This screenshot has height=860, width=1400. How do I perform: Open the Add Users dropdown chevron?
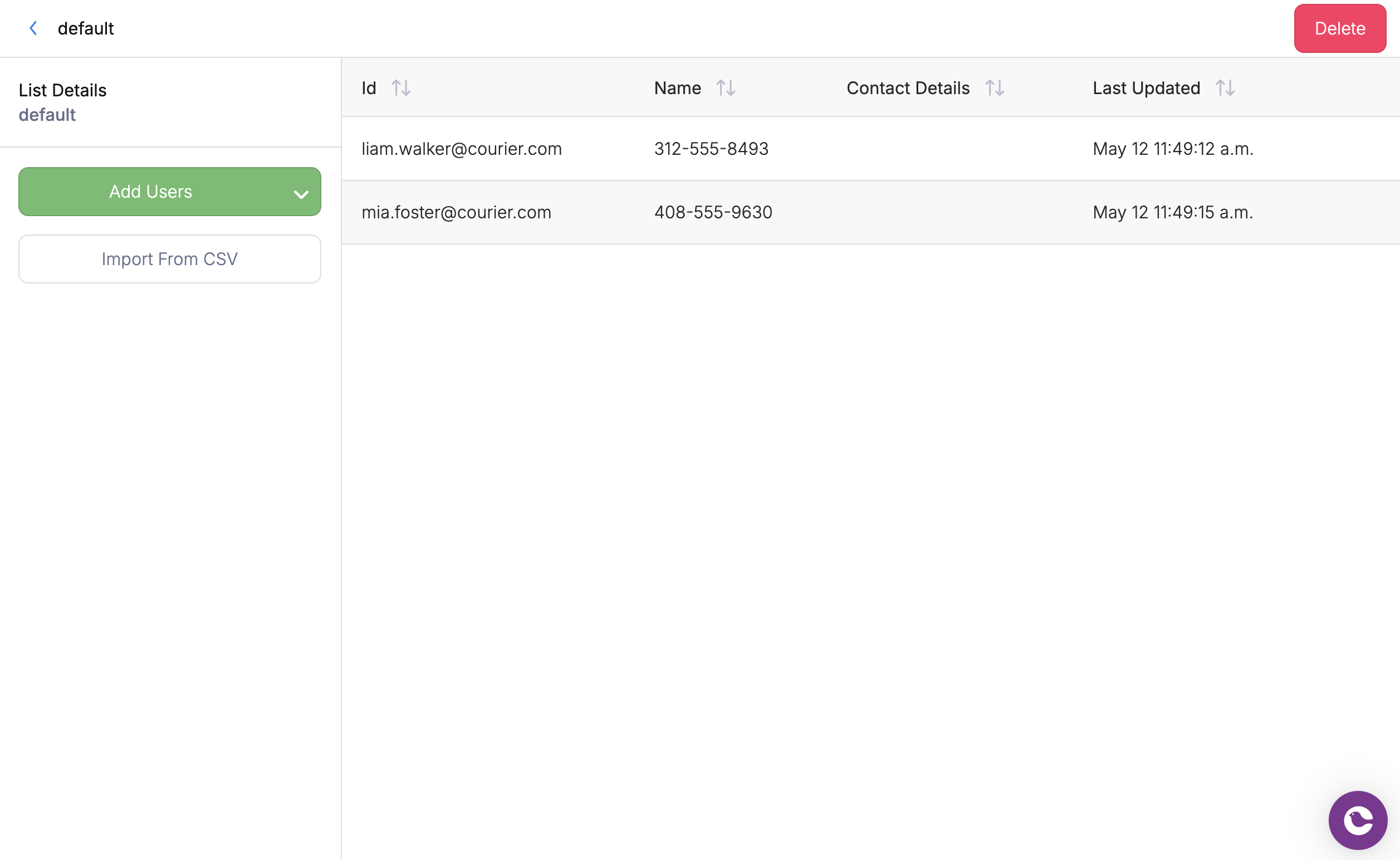[301, 193]
